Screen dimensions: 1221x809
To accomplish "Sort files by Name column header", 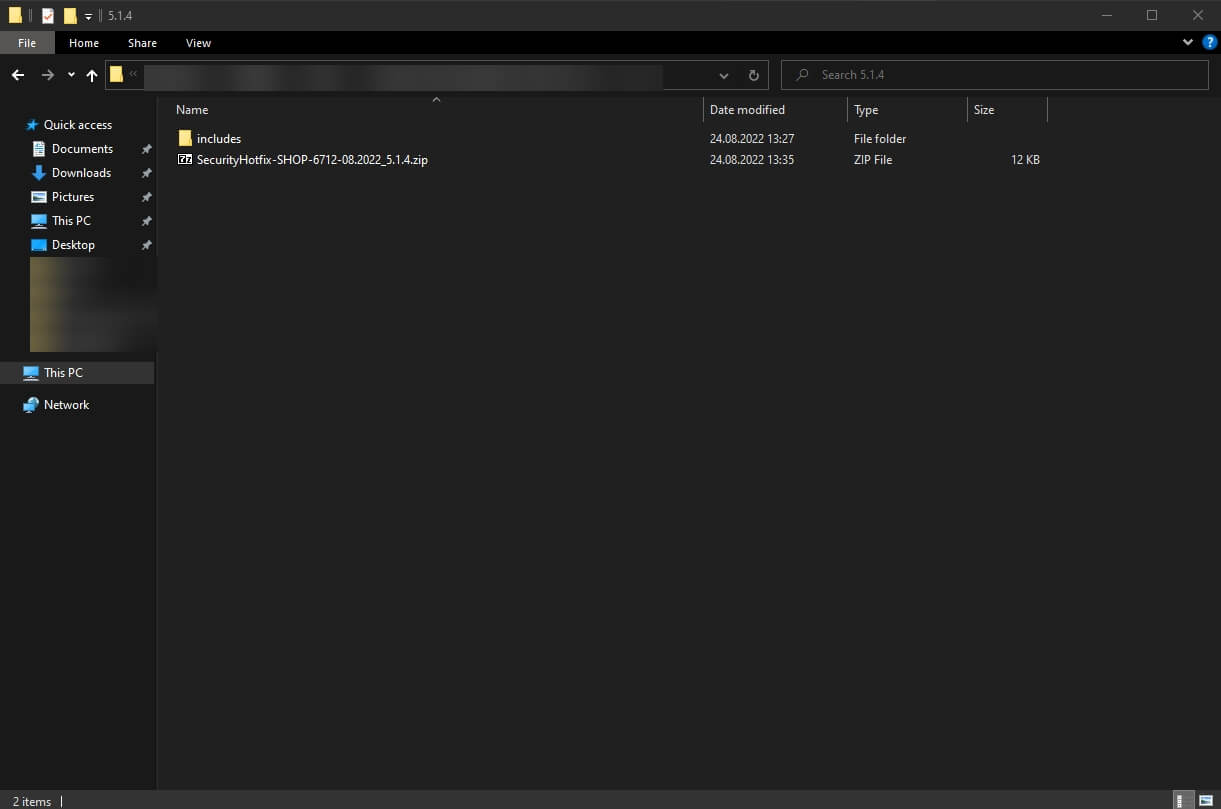I will [x=192, y=110].
